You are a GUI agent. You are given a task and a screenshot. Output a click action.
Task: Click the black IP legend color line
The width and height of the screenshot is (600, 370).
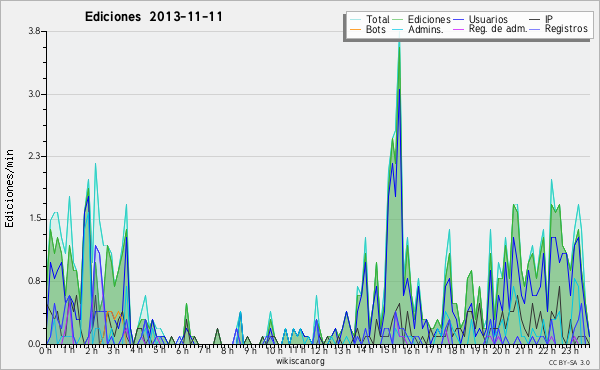pyautogui.click(x=535, y=20)
